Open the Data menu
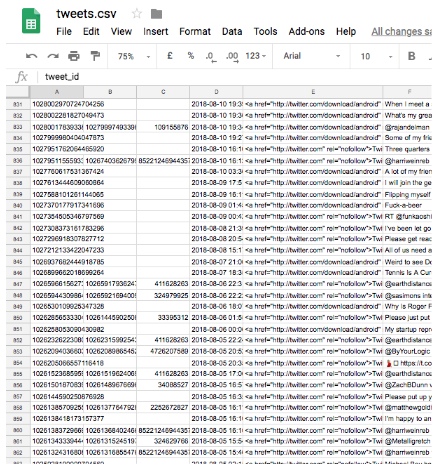Viewport: 437px width, 469px height. (x=232, y=31)
